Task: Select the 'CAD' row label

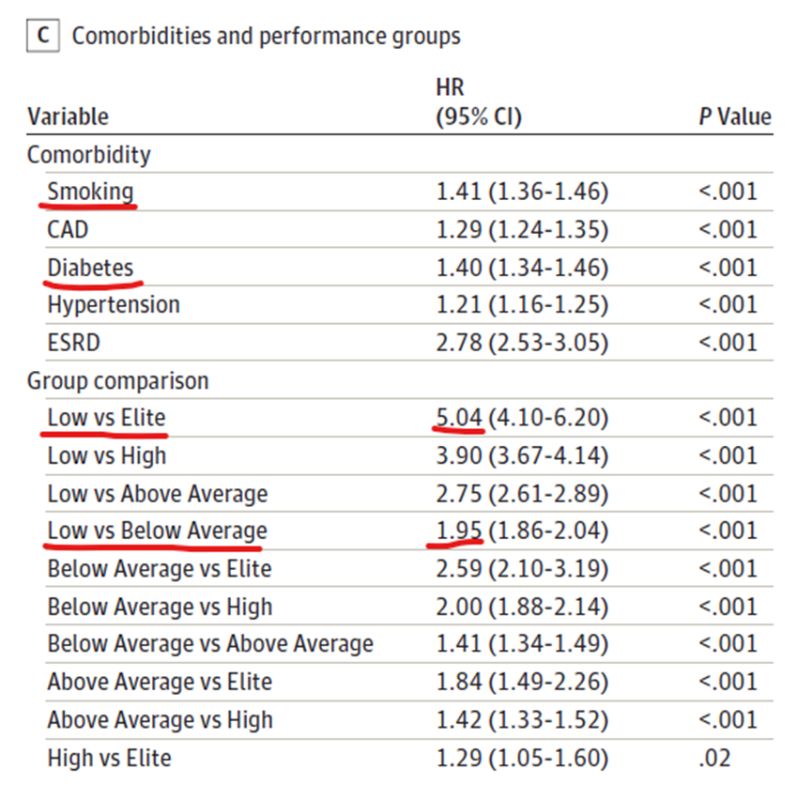Action: pos(68,230)
